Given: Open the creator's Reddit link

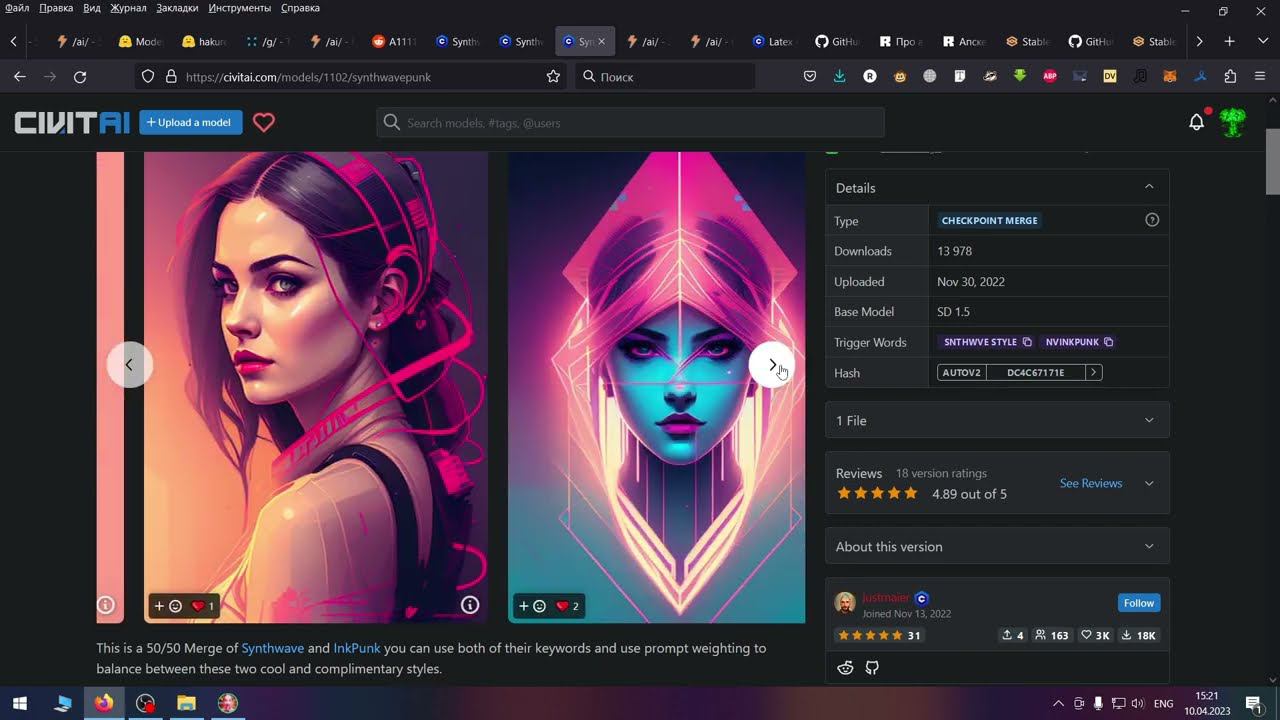Looking at the screenshot, I should coord(845,668).
